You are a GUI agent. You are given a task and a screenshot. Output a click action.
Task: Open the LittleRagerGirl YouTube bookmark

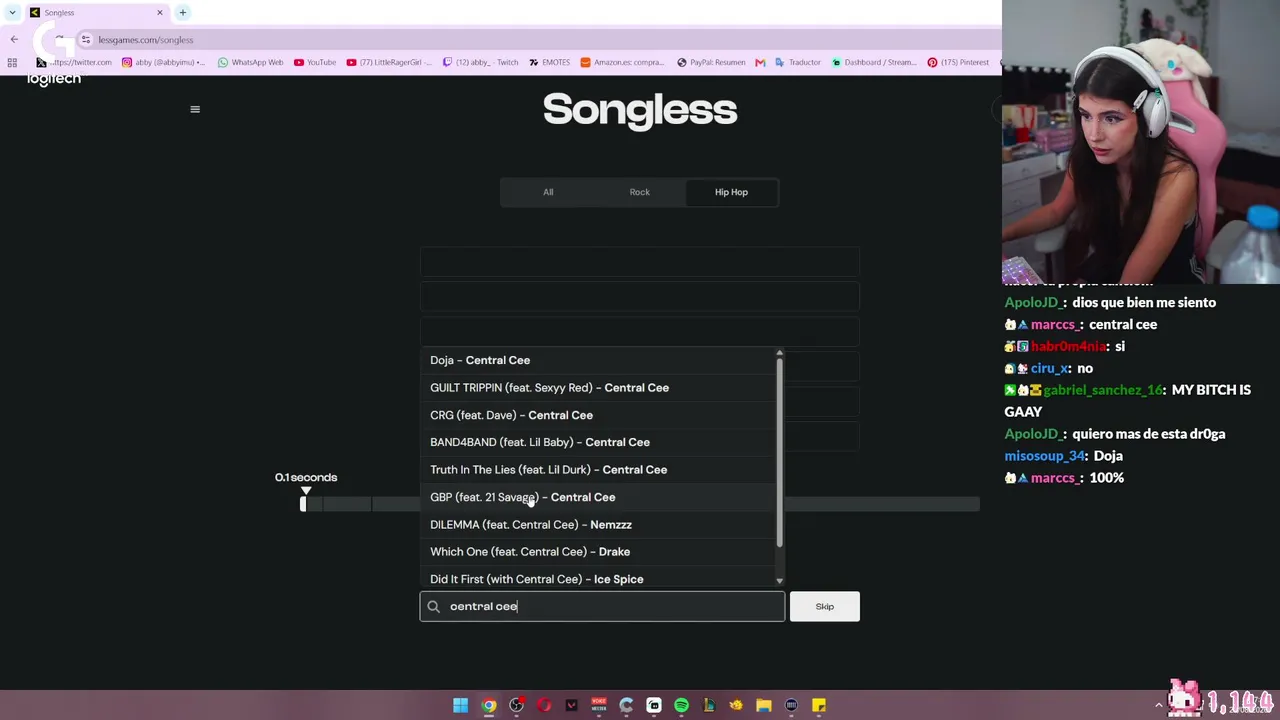point(389,62)
